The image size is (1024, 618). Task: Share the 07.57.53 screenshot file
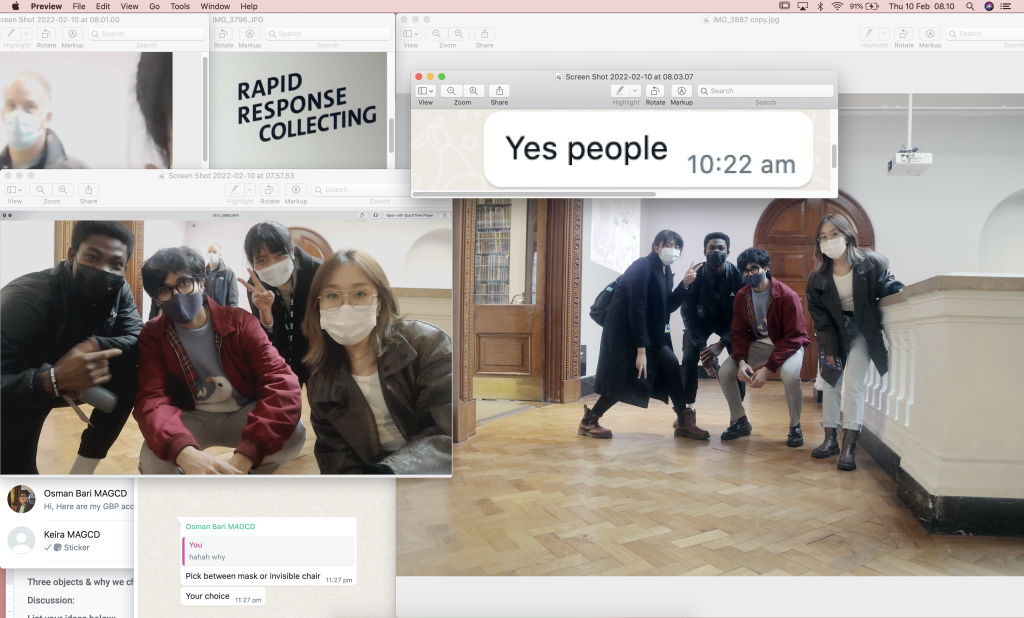click(89, 189)
